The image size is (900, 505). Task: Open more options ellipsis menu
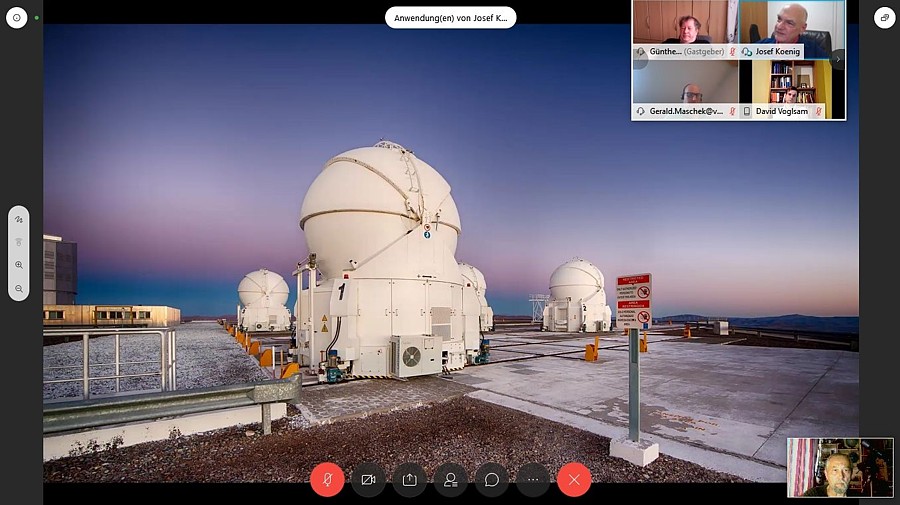pyautogui.click(x=532, y=479)
